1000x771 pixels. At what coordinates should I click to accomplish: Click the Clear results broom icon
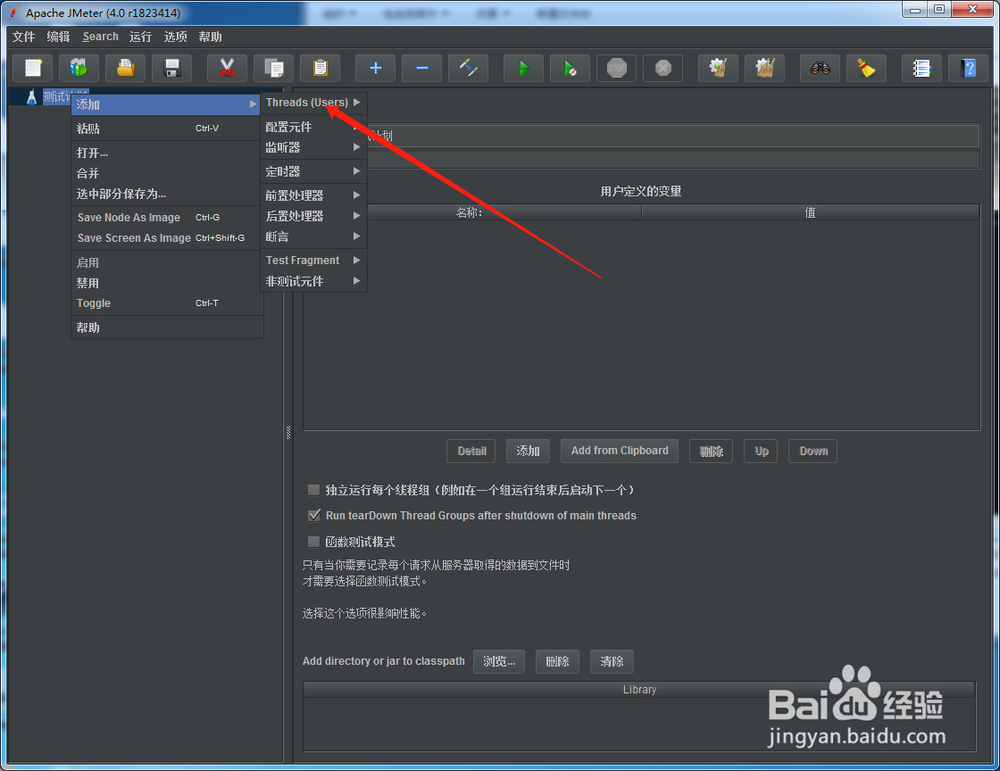[719, 68]
